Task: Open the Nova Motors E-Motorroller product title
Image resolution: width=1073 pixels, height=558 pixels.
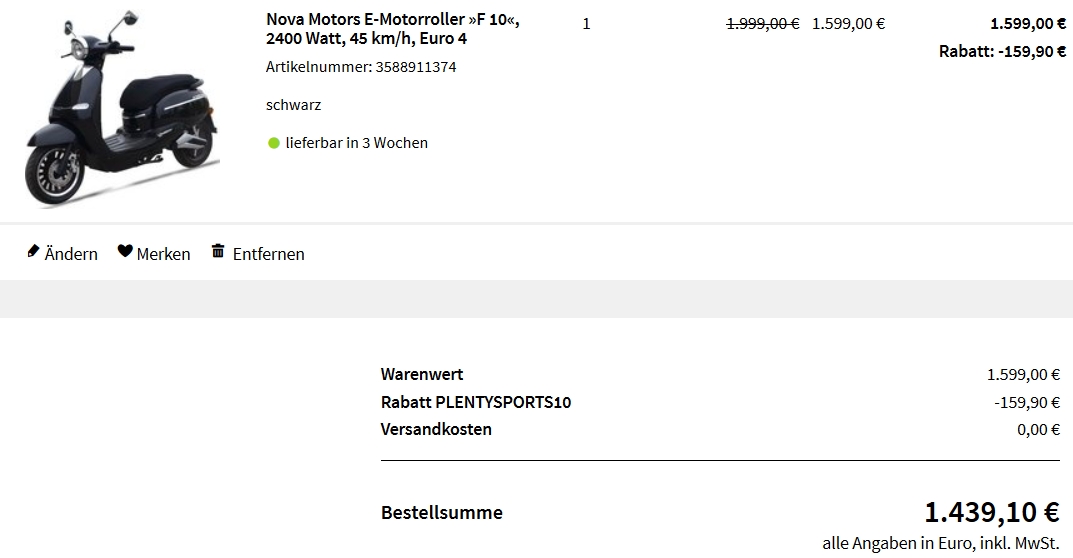Action: coord(393,29)
